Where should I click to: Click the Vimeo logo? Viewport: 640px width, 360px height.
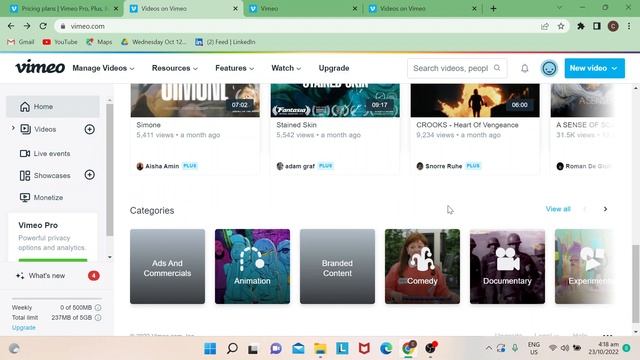pos(40,67)
